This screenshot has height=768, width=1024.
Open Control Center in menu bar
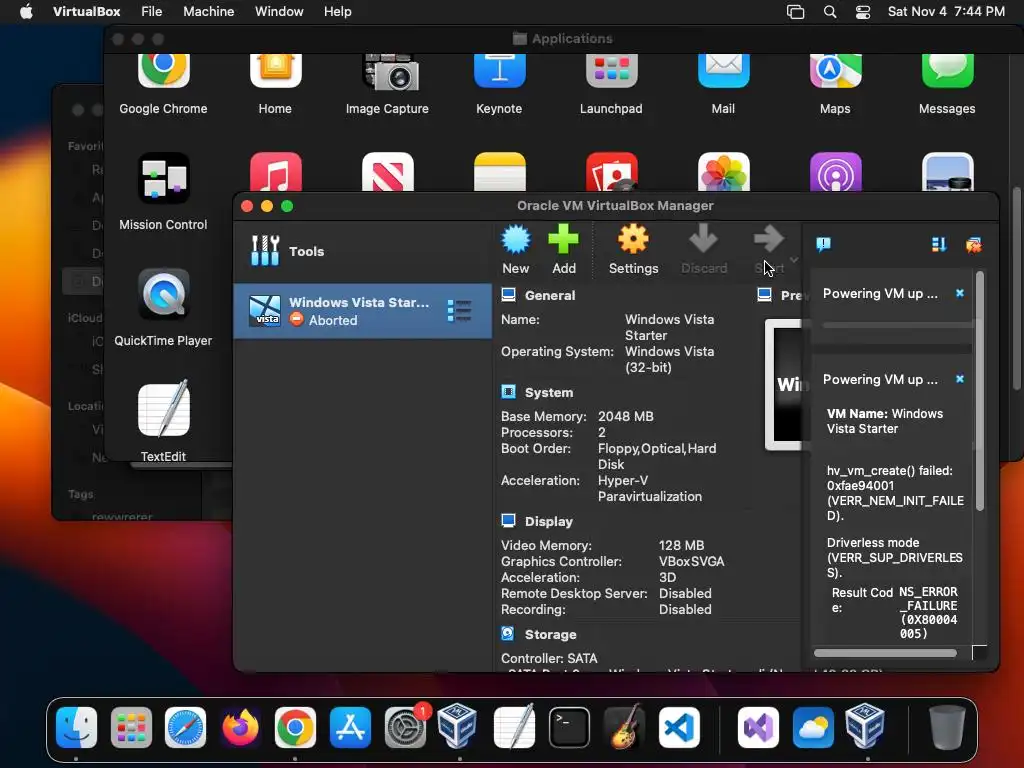point(863,12)
